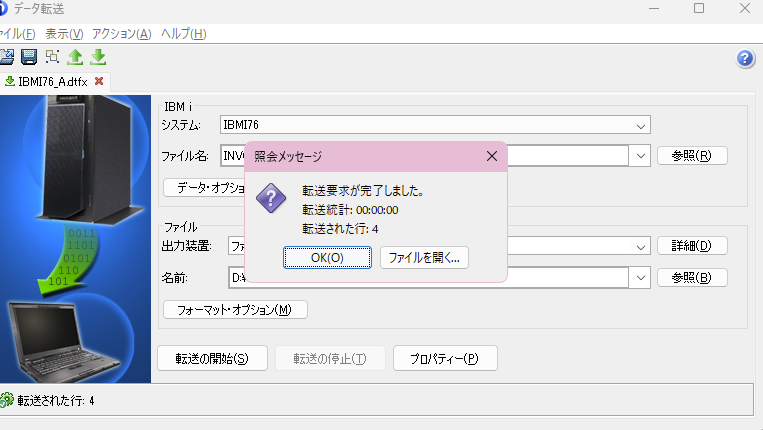Click 参照(B) button beside name field
Screen dimensions: 763x430
point(692,278)
